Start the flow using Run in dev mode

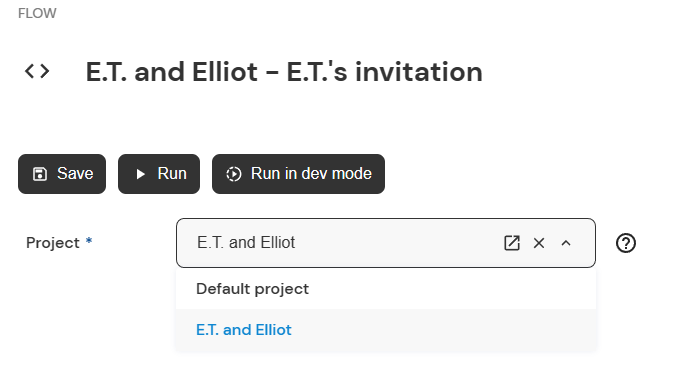pyautogui.click(x=298, y=174)
